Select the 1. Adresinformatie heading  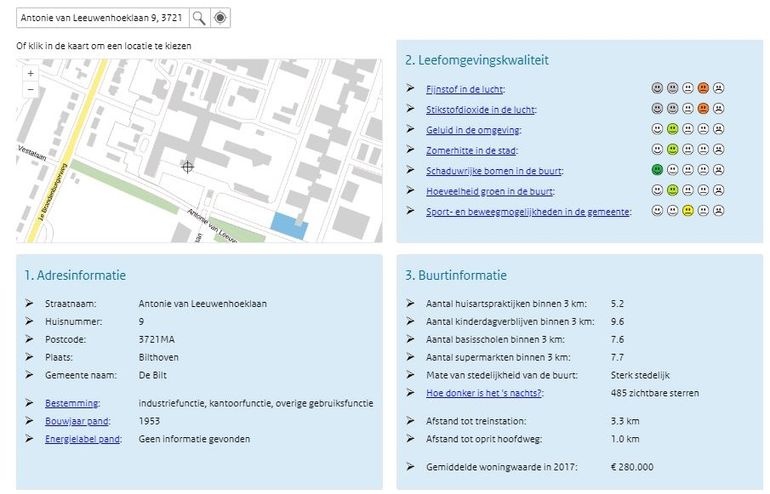75,275
